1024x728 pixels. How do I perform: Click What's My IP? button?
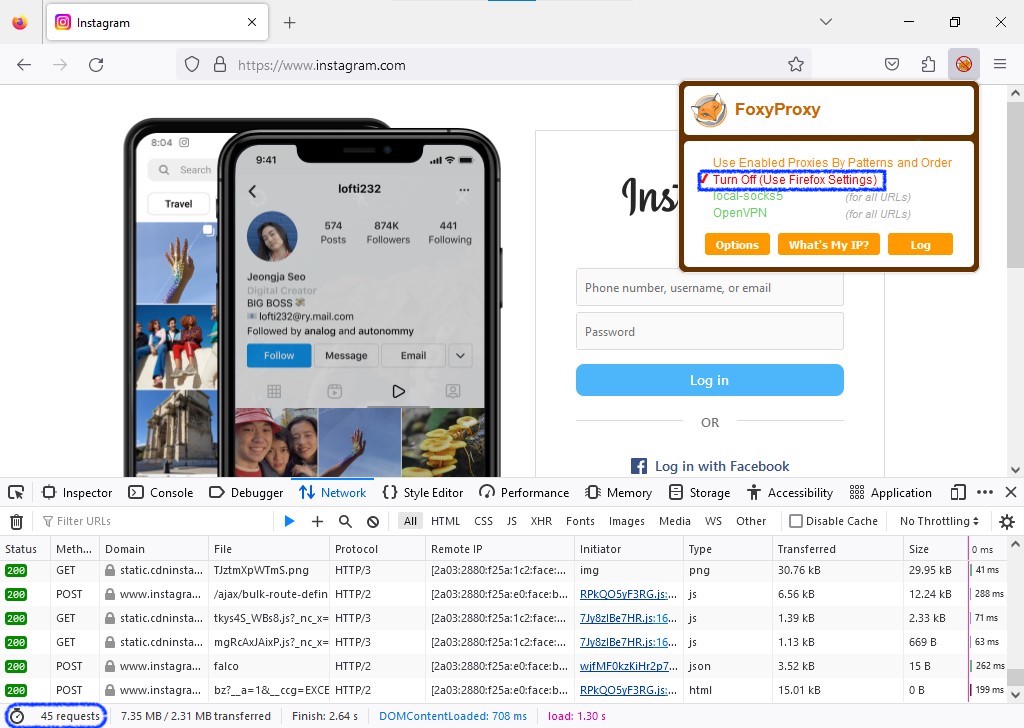829,245
